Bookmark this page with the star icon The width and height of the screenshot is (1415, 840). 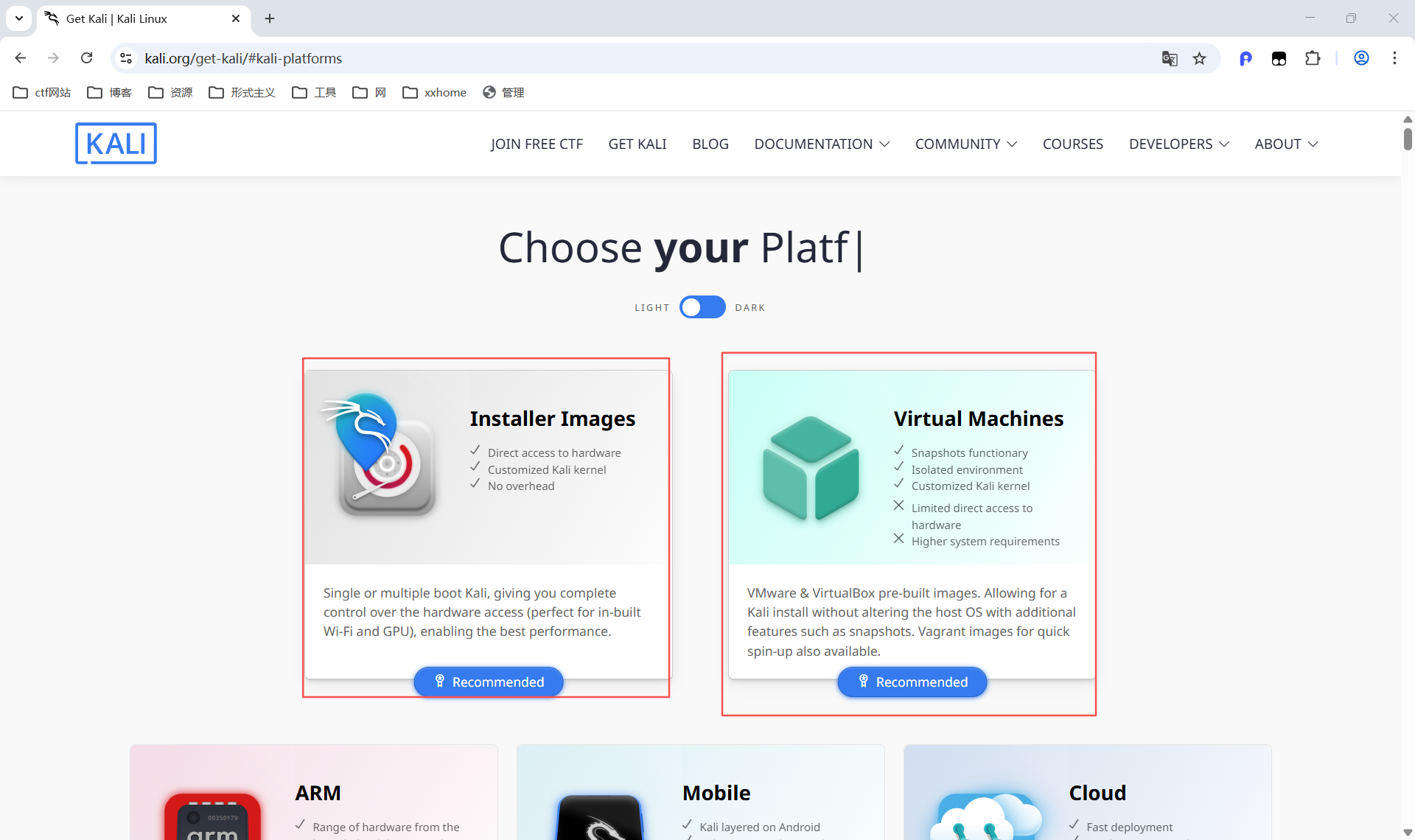coord(1200,58)
